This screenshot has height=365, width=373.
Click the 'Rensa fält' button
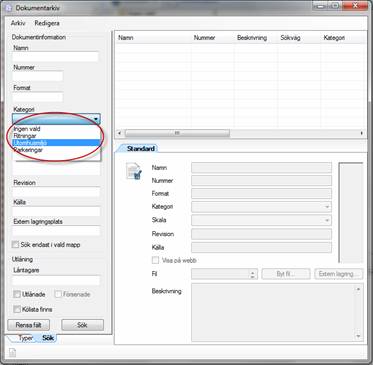coord(29,325)
